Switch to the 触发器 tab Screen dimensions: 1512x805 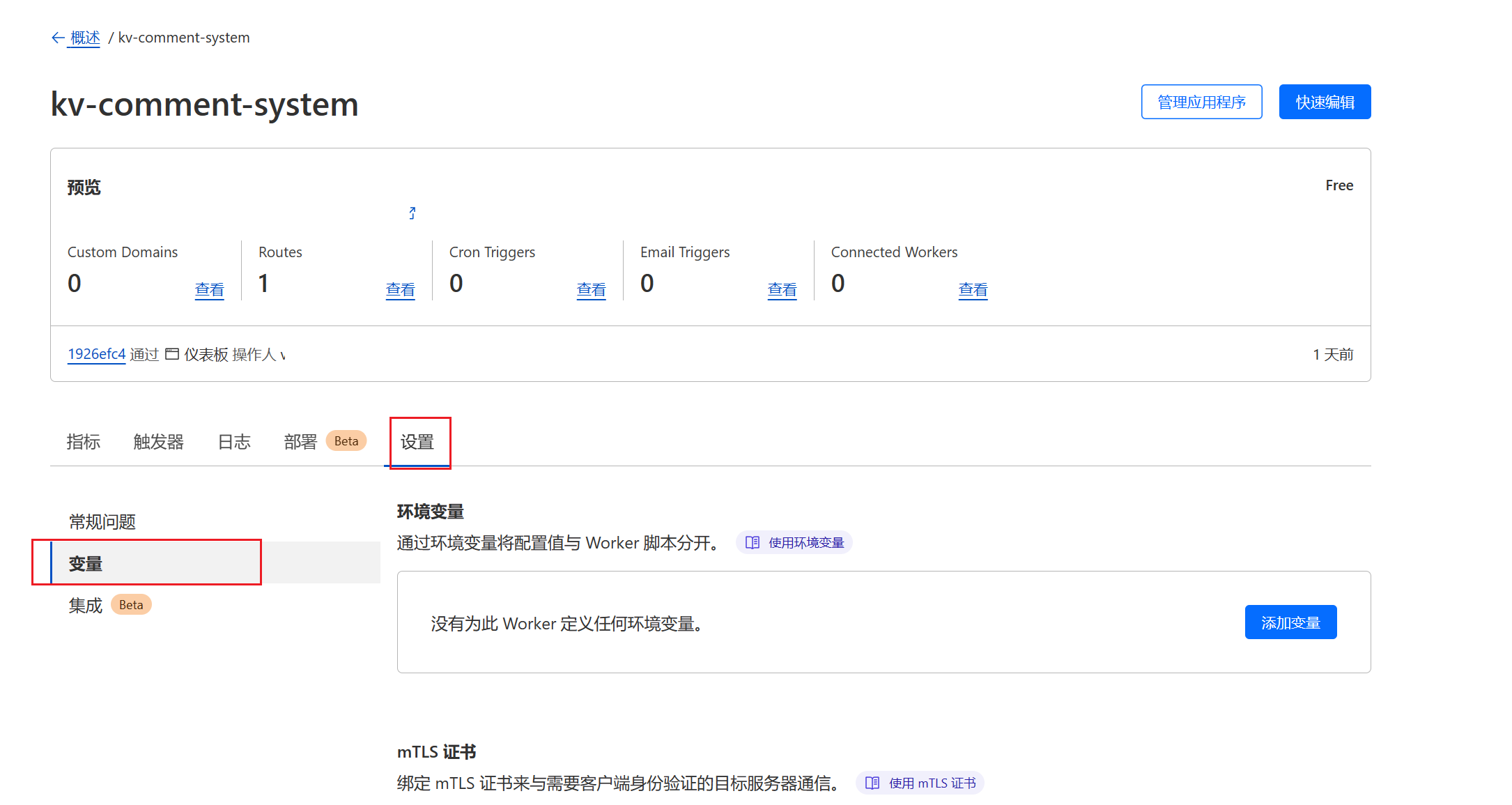pyautogui.click(x=158, y=442)
